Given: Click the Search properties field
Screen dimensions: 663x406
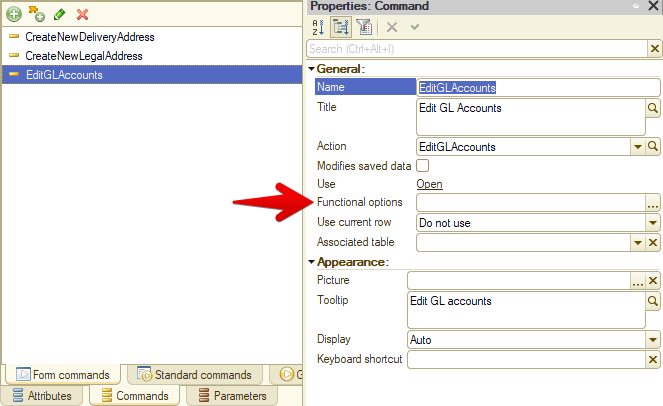Looking at the screenshot, I should click(477, 49).
